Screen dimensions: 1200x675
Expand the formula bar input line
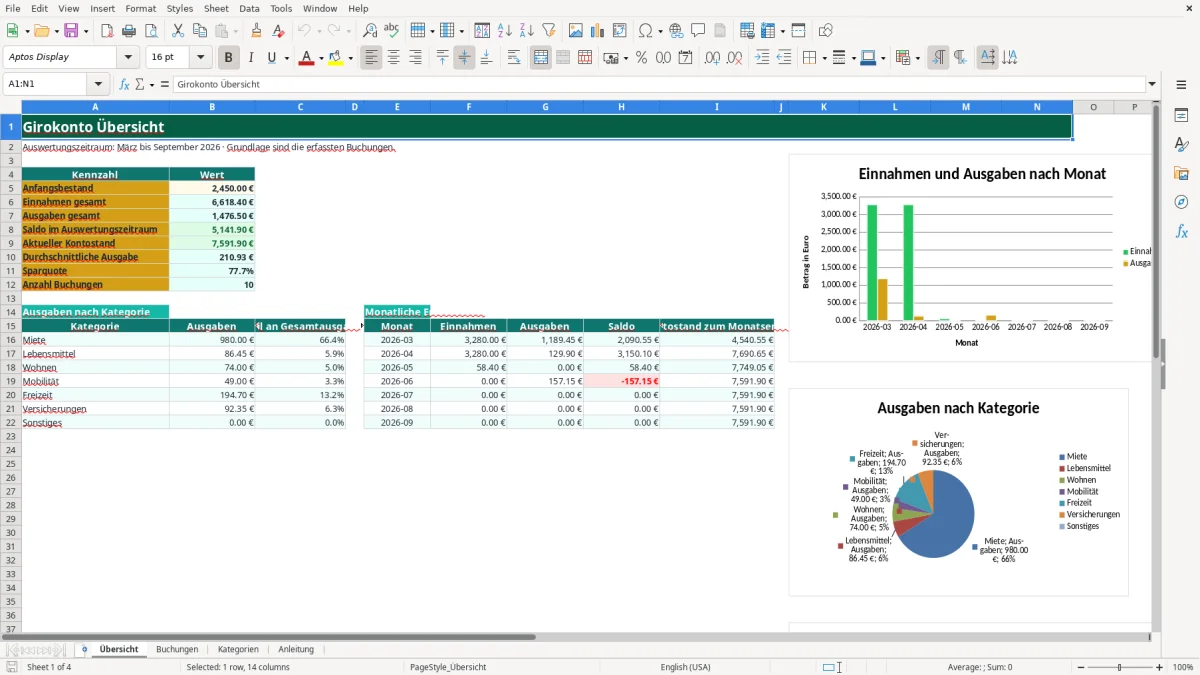[1152, 85]
